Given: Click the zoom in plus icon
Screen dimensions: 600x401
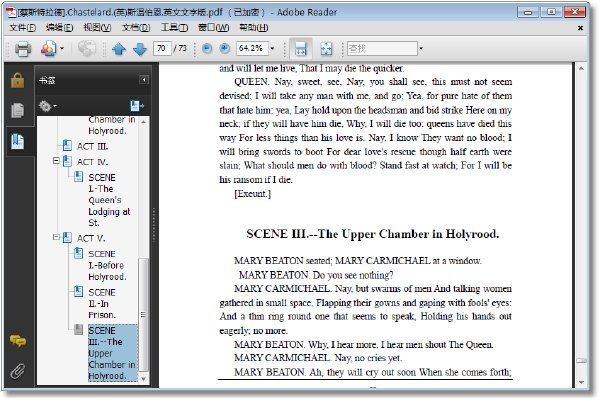Looking at the screenshot, I should point(225,49).
